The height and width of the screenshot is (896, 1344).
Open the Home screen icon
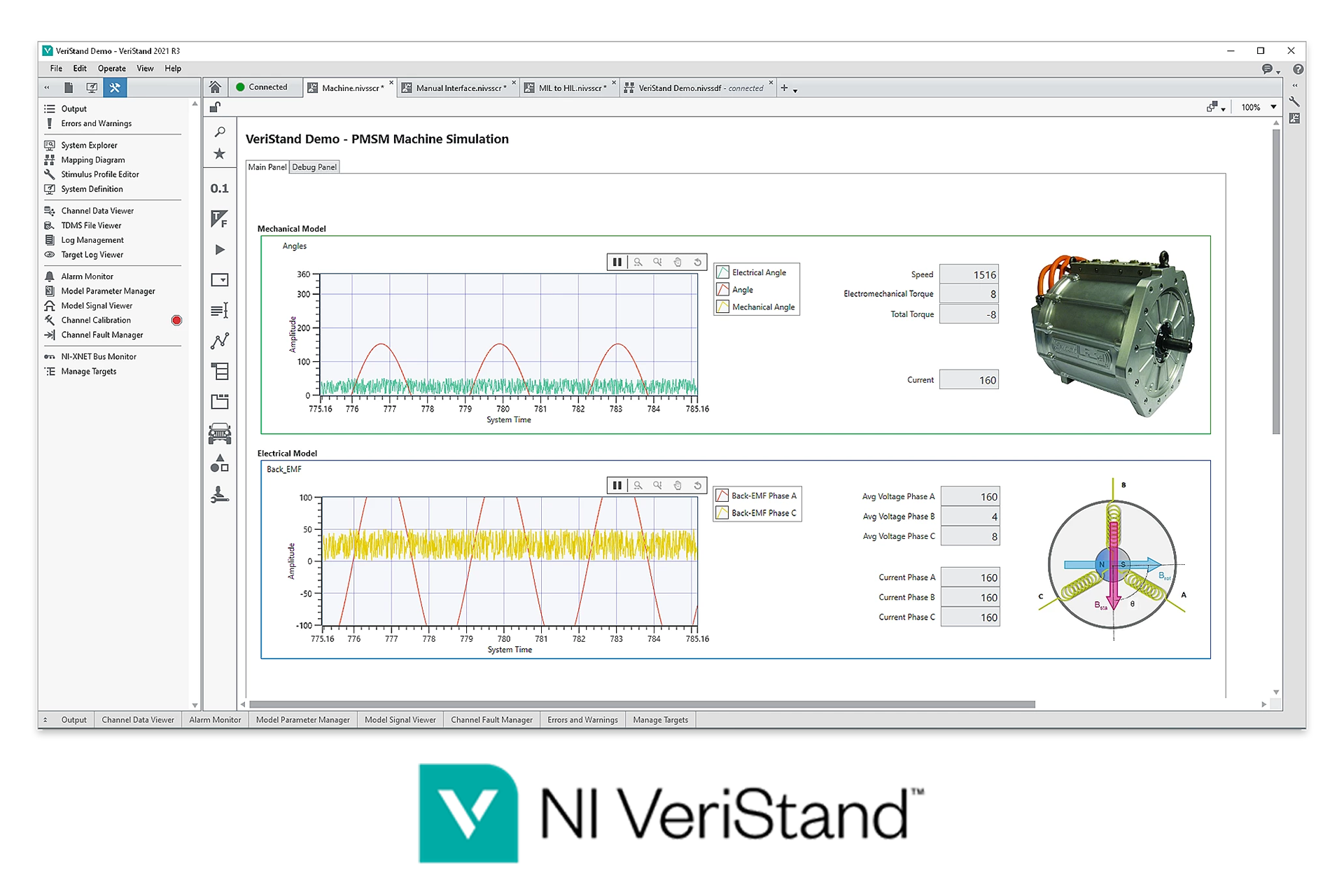tap(215, 87)
